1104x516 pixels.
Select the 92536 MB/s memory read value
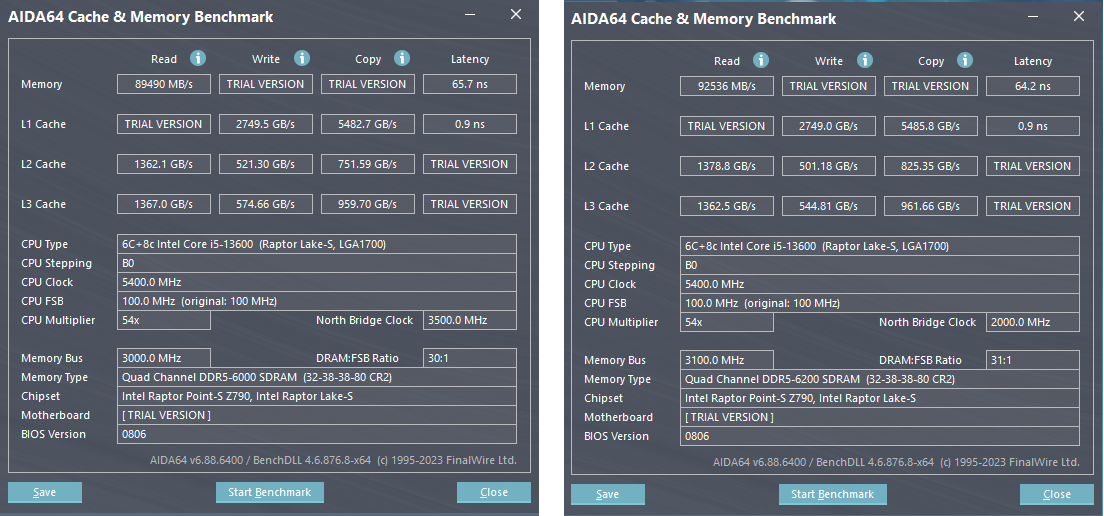(727, 86)
